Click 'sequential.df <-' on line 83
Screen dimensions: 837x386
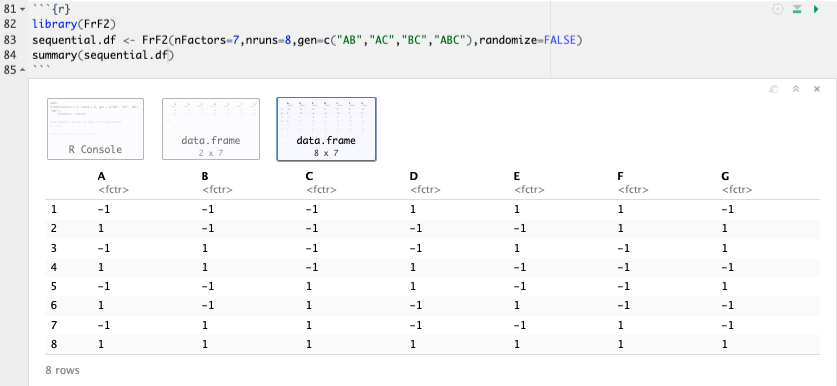tap(84, 40)
